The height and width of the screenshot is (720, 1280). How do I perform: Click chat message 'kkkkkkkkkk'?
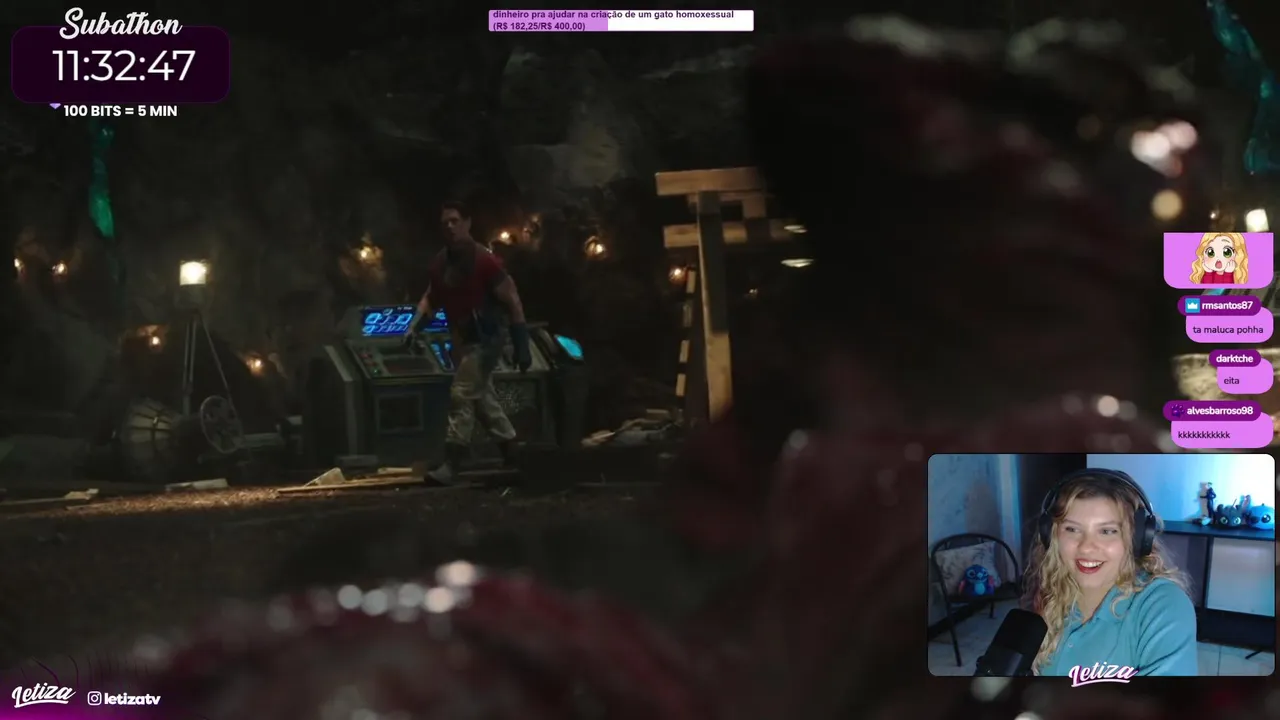pos(1204,435)
